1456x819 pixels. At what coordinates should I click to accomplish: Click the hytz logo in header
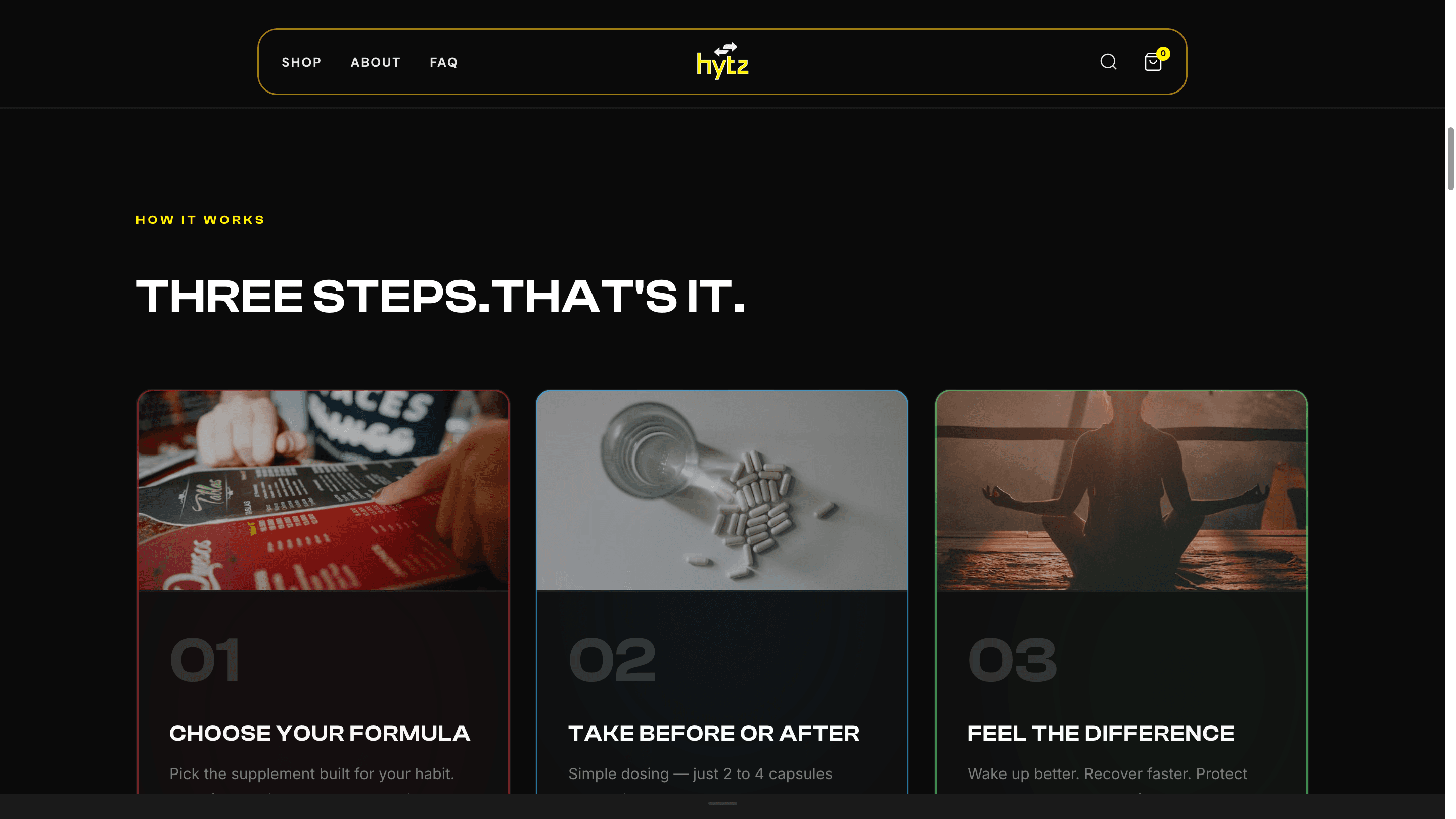pos(722,61)
